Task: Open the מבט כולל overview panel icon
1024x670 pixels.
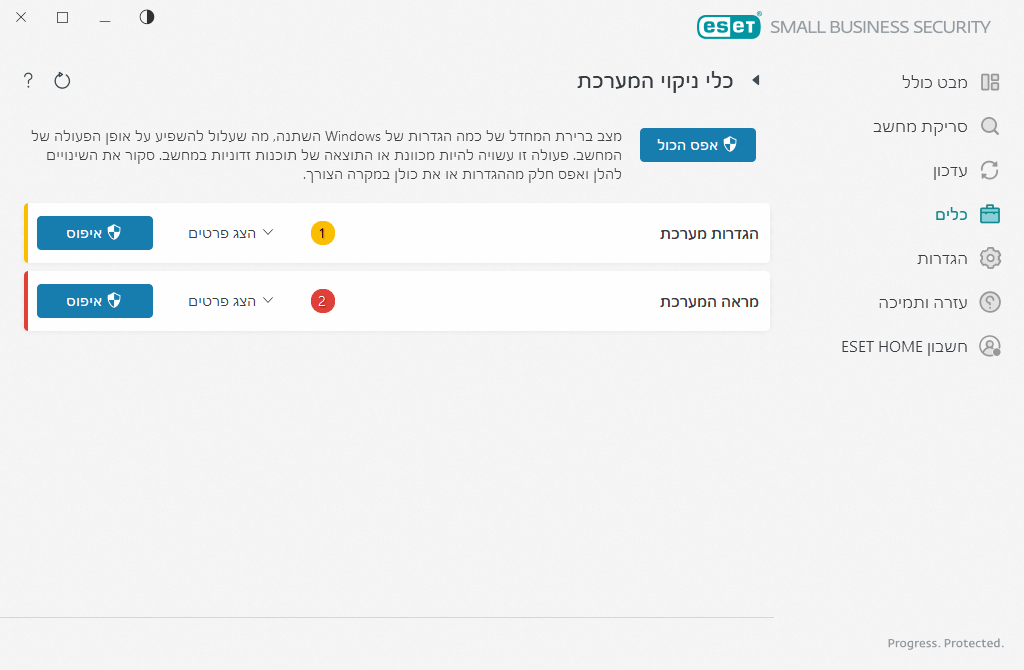Action: click(x=990, y=82)
